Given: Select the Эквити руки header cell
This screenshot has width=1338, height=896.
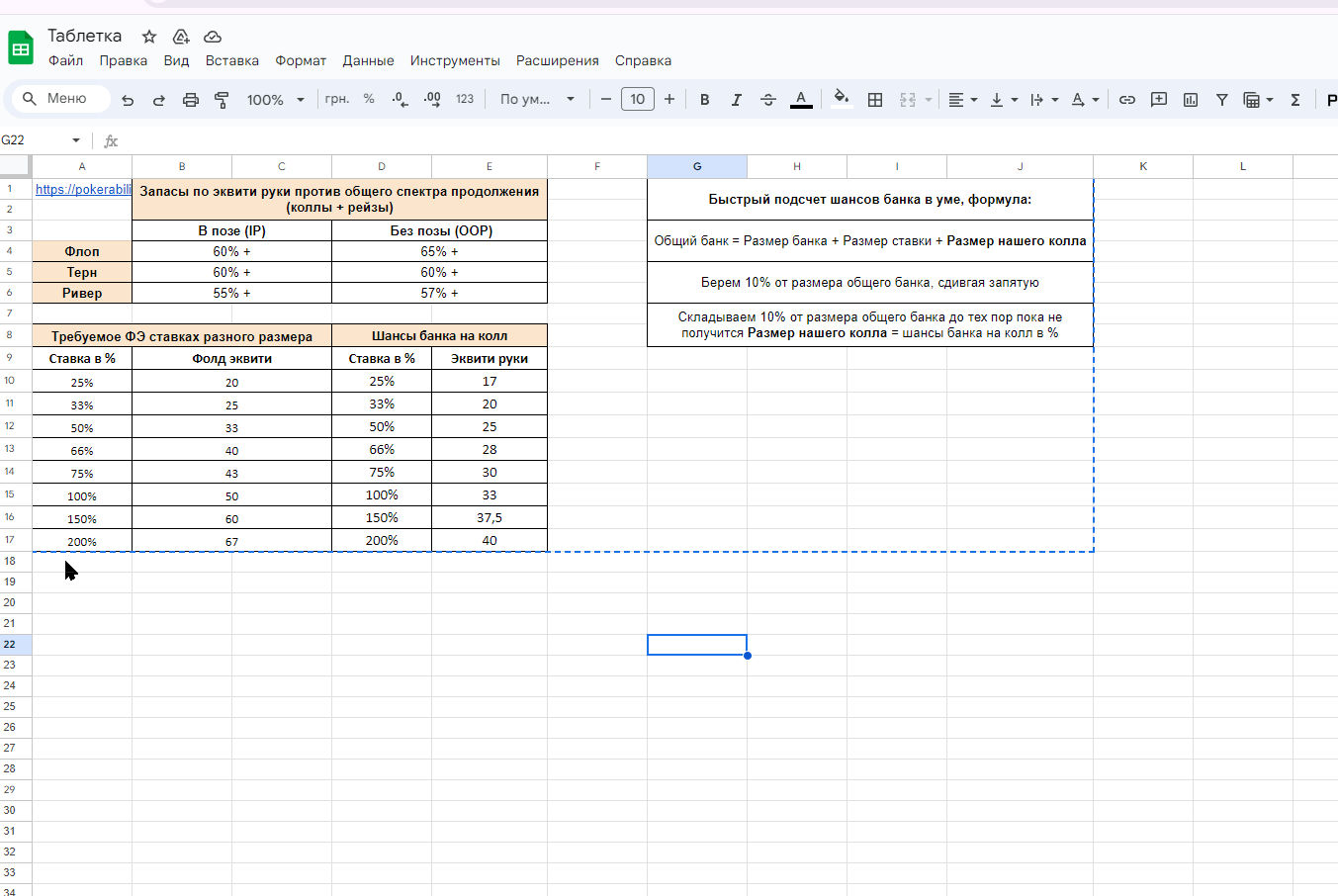Looking at the screenshot, I should tap(490, 358).
